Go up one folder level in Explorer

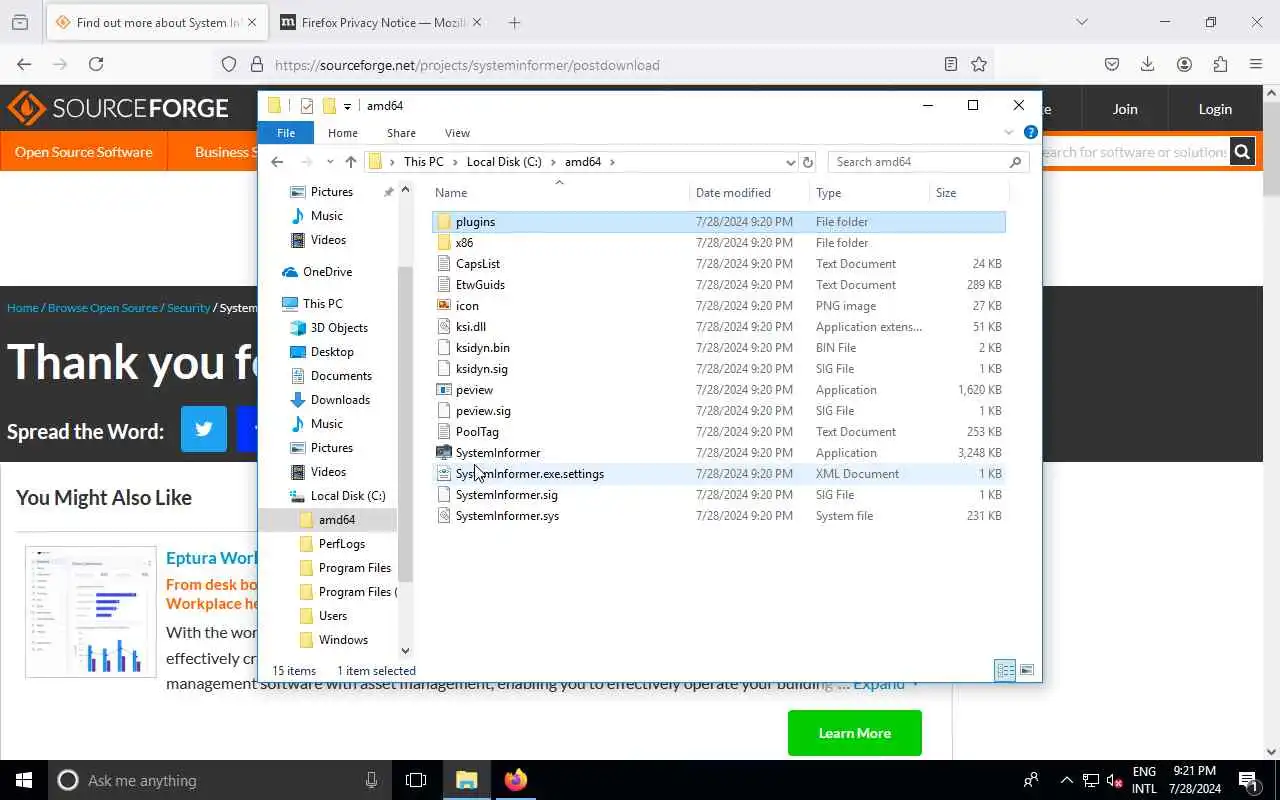(350, 162)
